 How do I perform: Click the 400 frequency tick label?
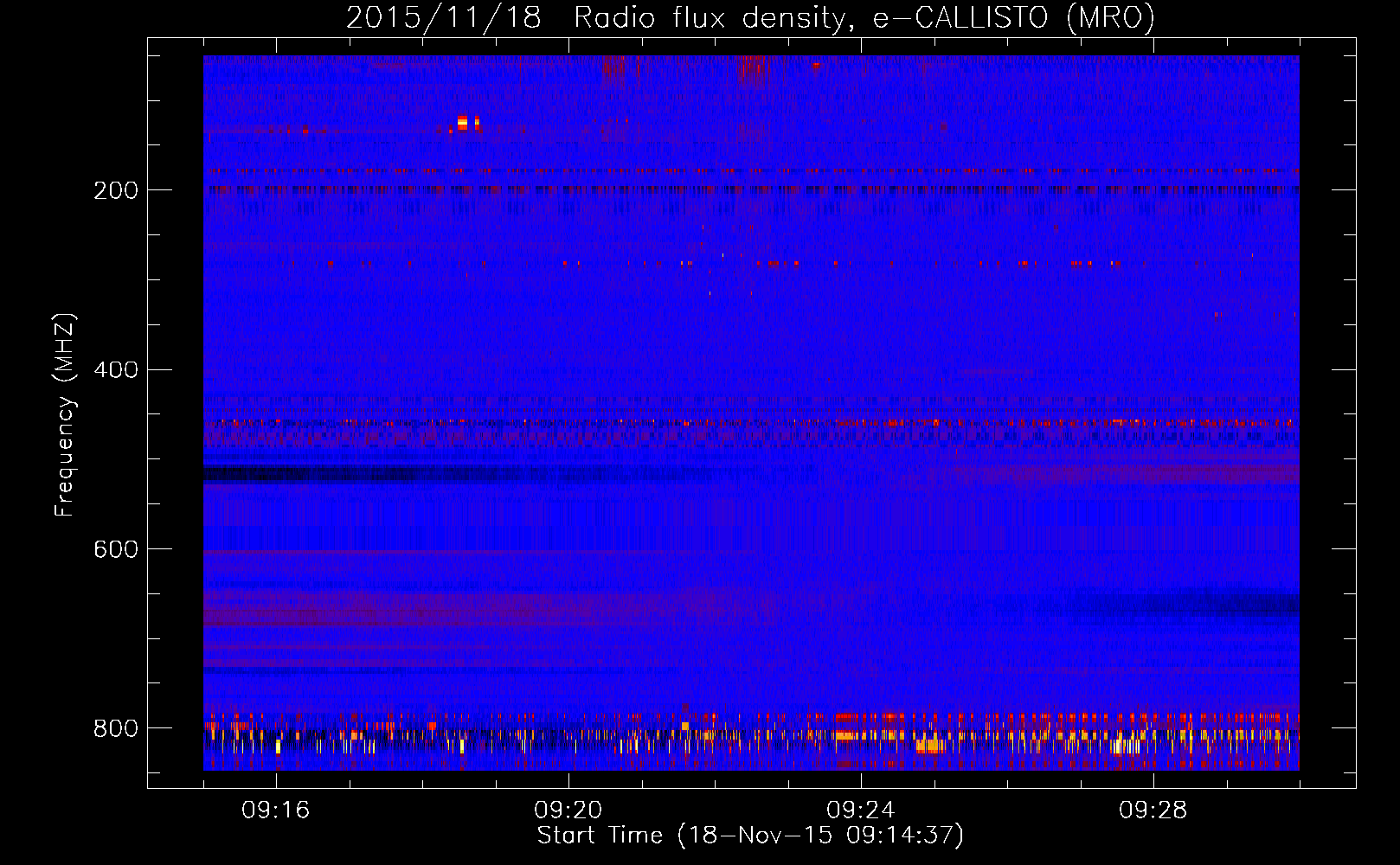point(115,370)
